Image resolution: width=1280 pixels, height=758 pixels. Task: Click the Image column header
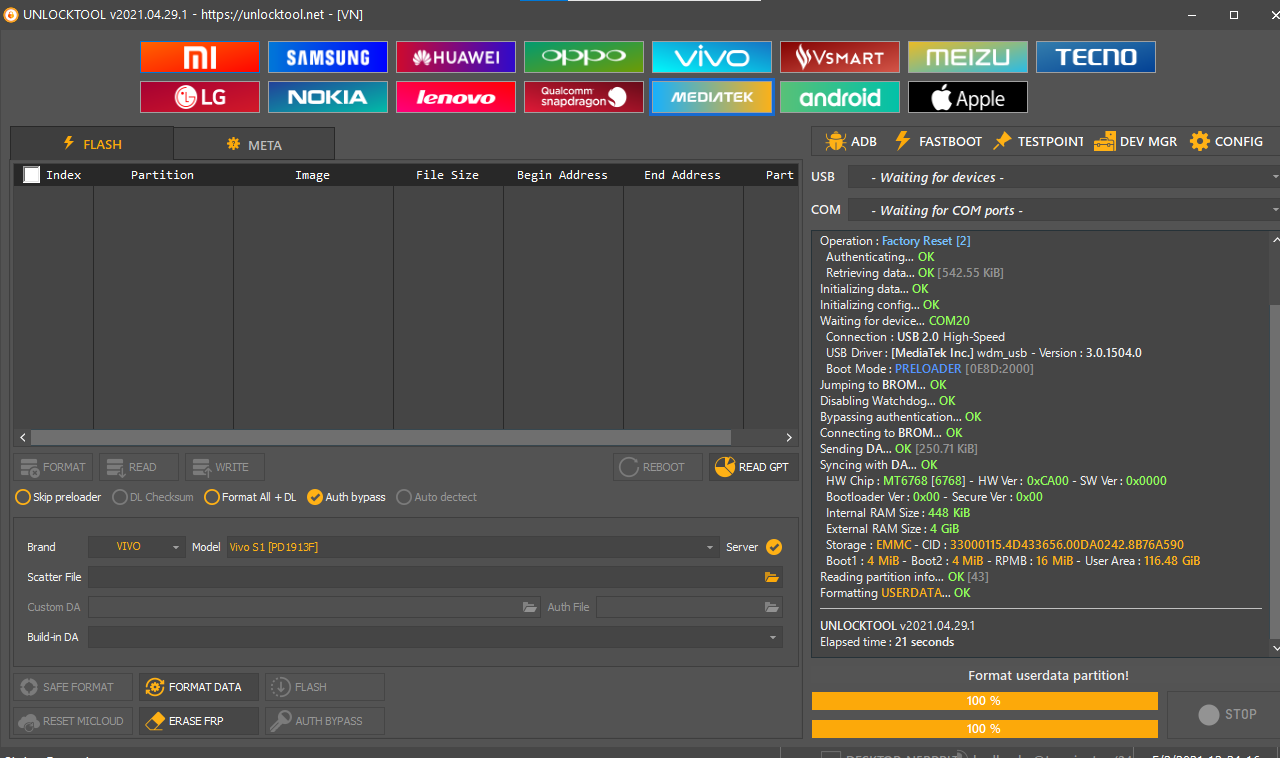point(312,175)
